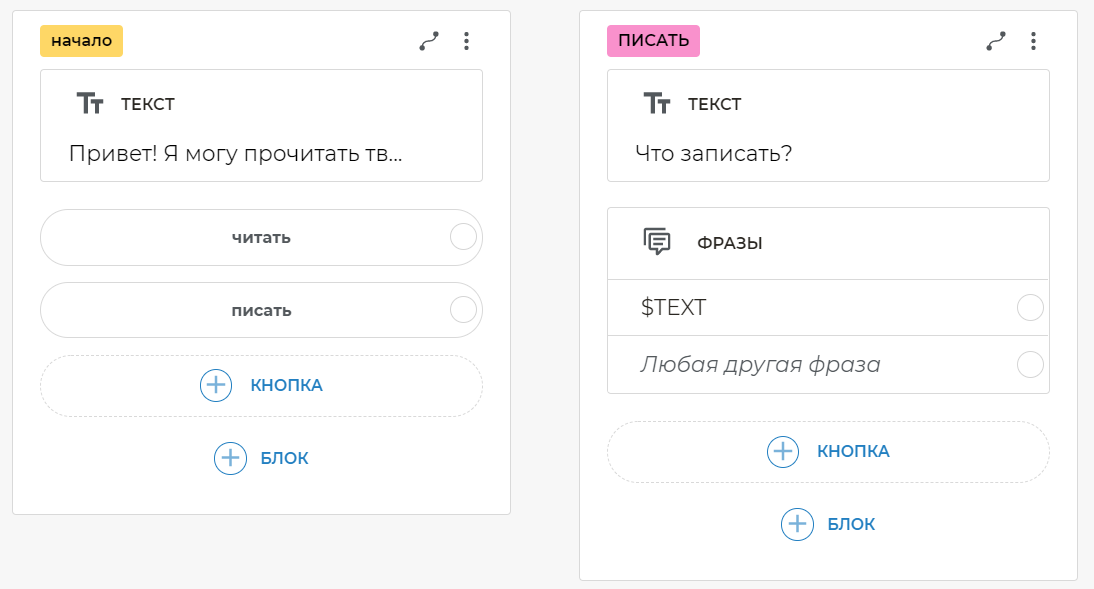The width and height of the screenshot is (1094, 589).
Task: Click plus icon to add КНОПКА in ПИСАТЬ
Action: pyautogui.click(x=783, y=451)
